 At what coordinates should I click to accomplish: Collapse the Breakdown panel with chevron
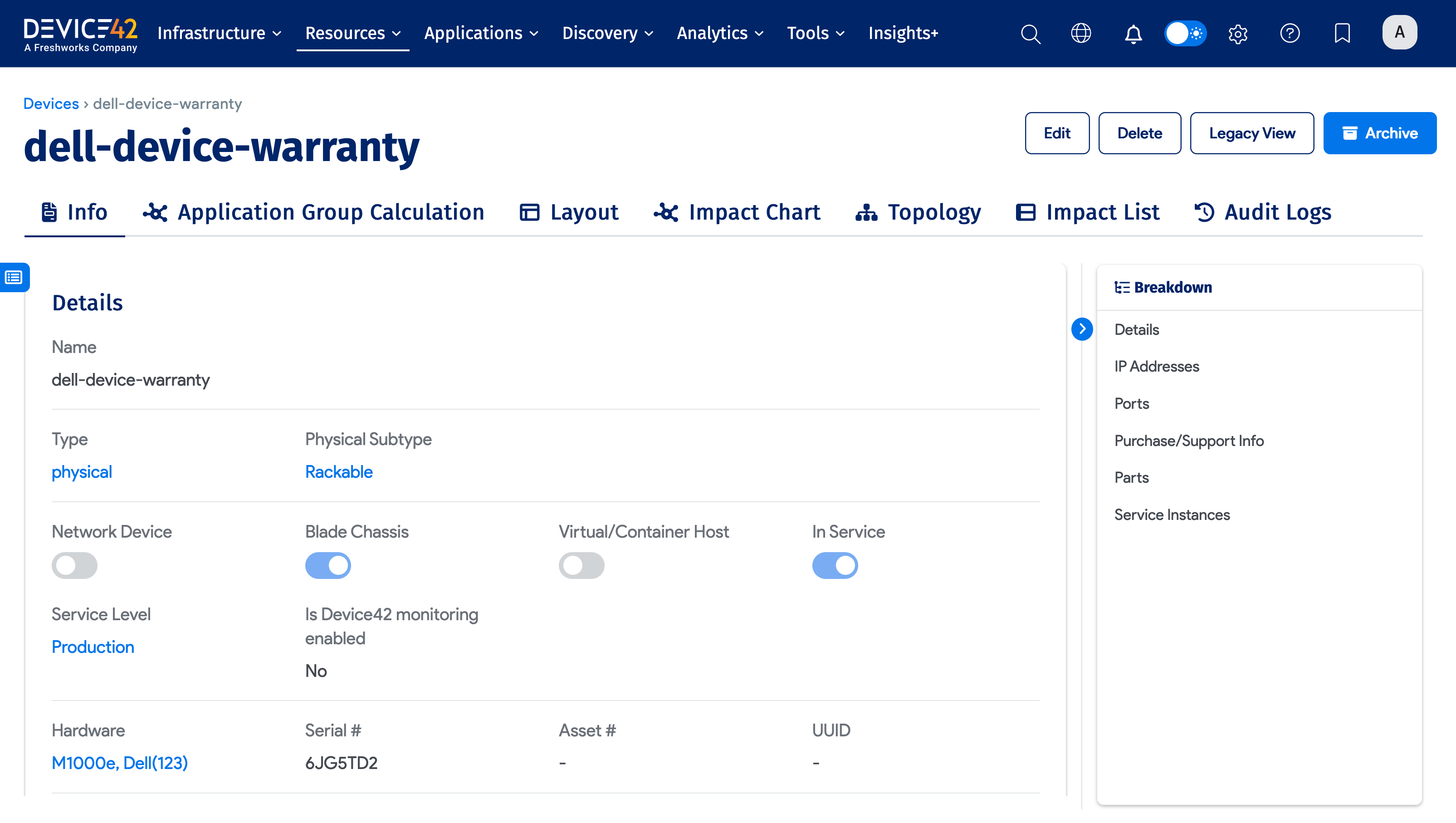click(1082, 329)
